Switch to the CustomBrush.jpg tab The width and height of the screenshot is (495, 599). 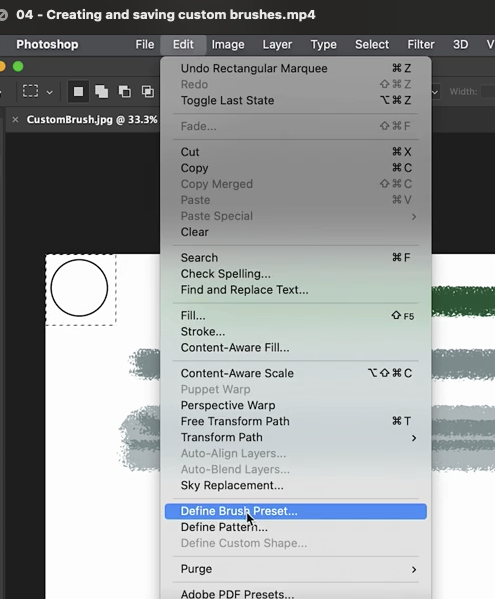point(92,120)
